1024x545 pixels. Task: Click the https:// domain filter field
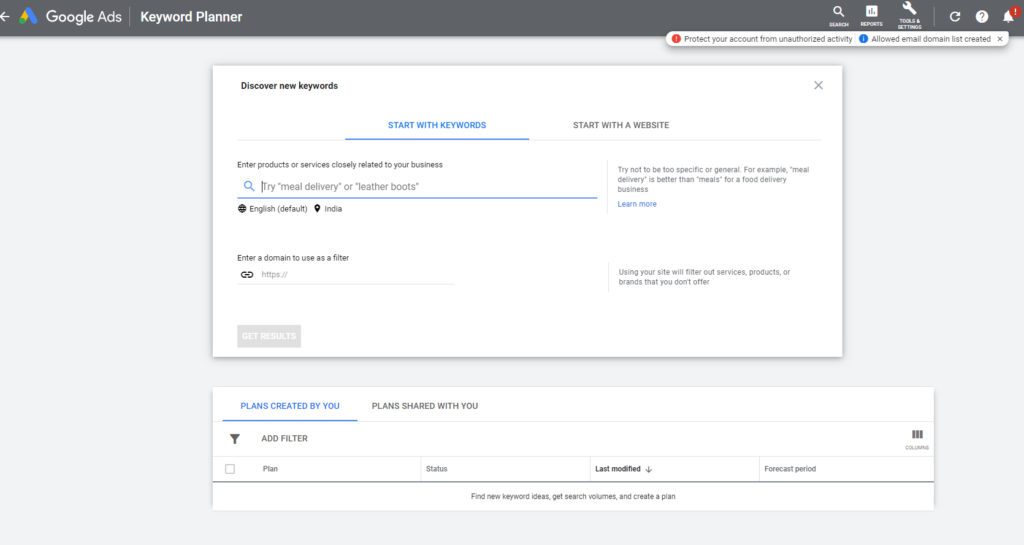pyautogui.click(x=356, y=275)
